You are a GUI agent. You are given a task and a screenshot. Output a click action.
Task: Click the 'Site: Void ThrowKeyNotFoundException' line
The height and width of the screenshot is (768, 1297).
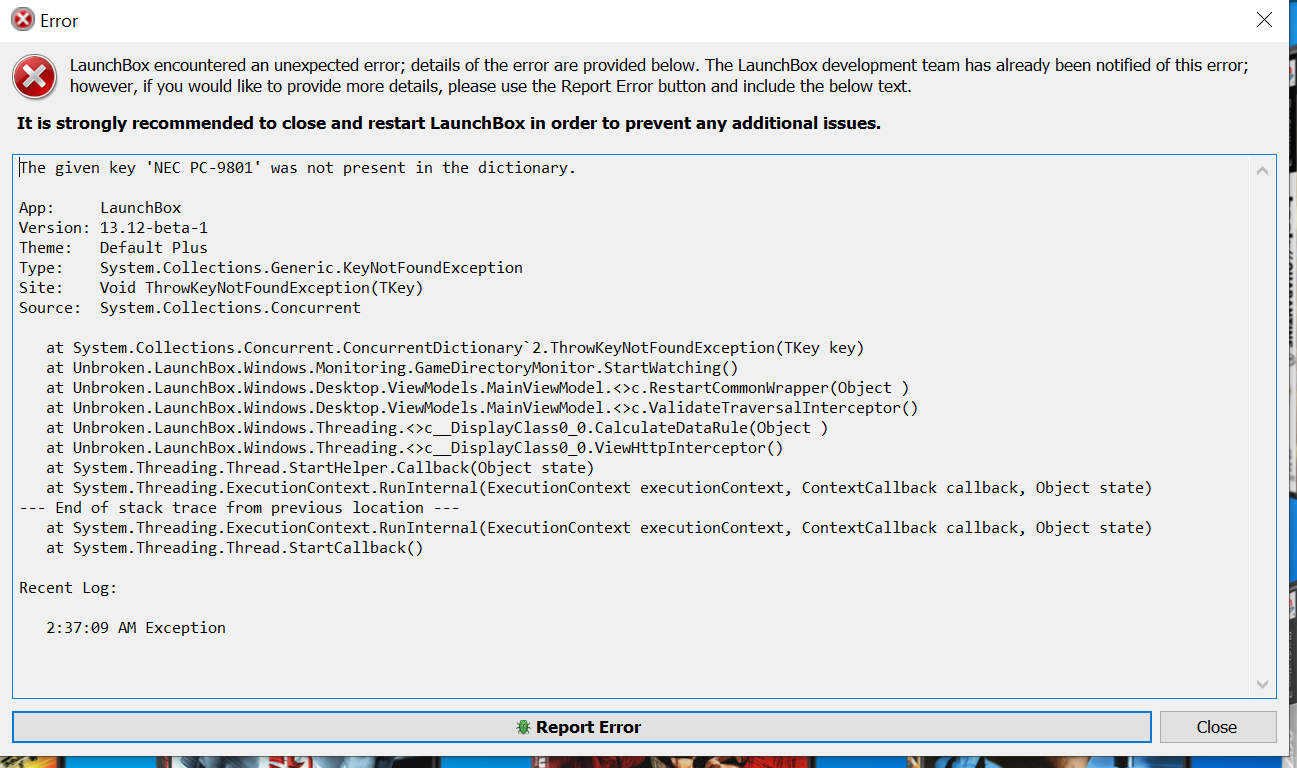point(221,288)
